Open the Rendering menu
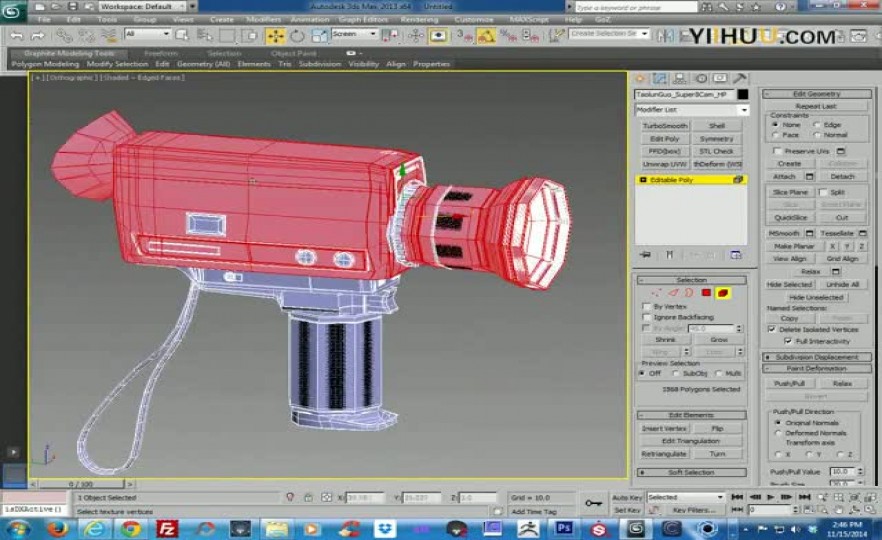Image resolution: width=882 pixels, height=540 pixels. click(x=419, y=19)
